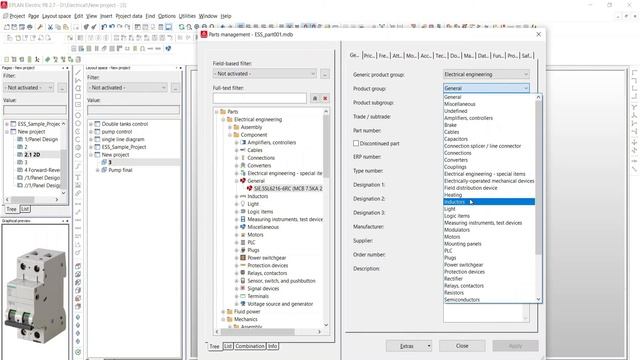Expand the Double tanks control project

click(x=91, y=124)
